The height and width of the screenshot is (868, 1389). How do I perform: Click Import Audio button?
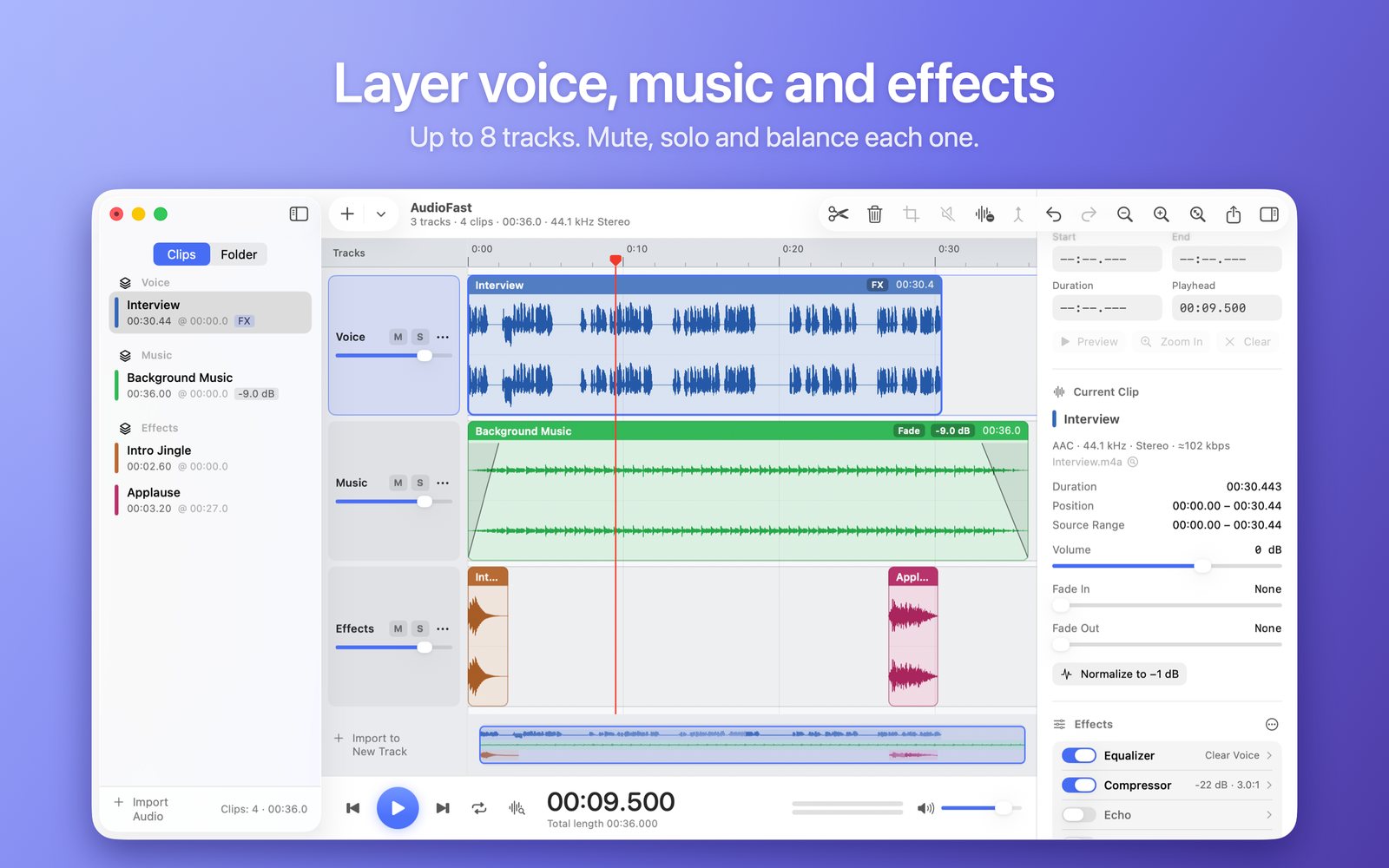coord(142,809)
